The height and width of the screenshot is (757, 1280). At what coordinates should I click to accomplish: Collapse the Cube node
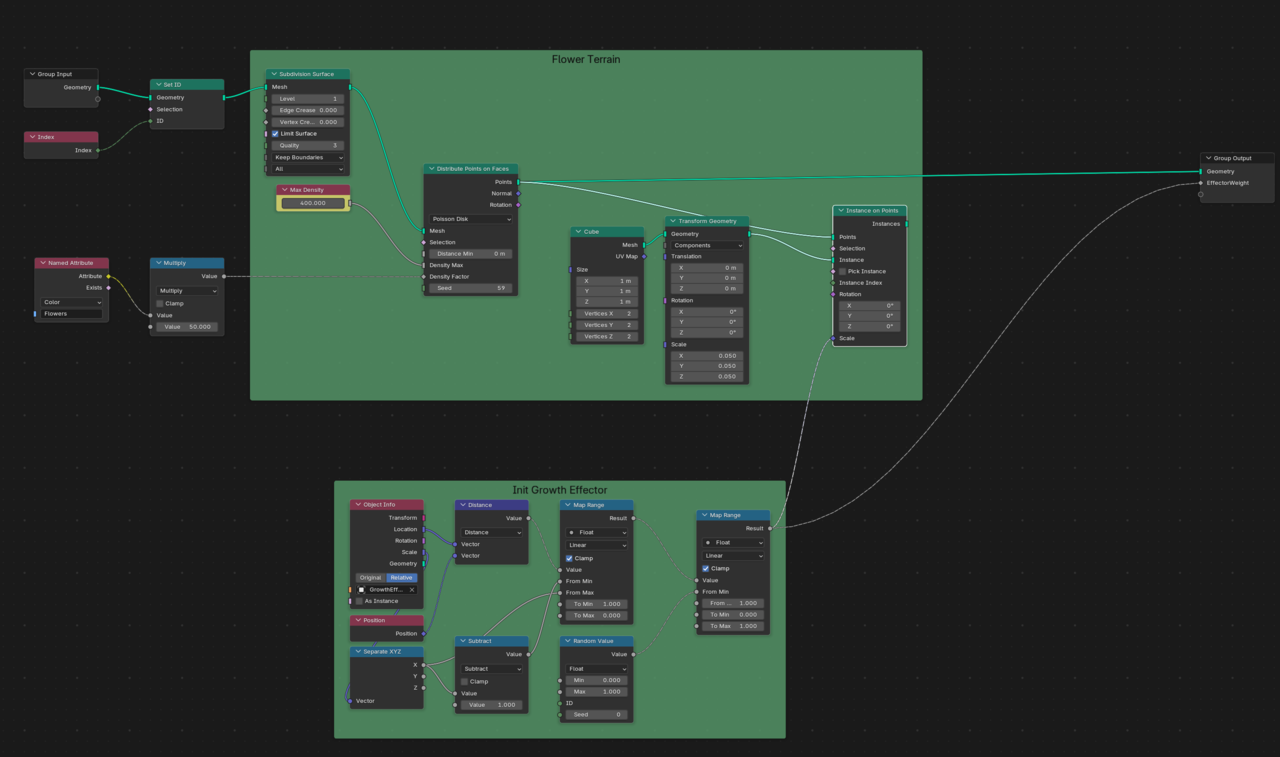[x=578, y=232]
